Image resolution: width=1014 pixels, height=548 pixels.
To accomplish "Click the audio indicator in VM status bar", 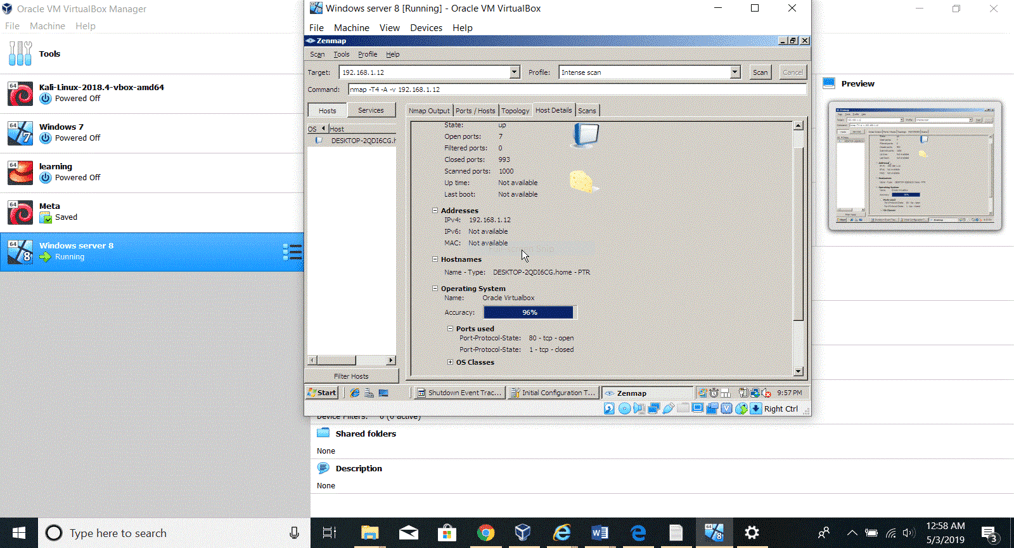I will point(639,409).
